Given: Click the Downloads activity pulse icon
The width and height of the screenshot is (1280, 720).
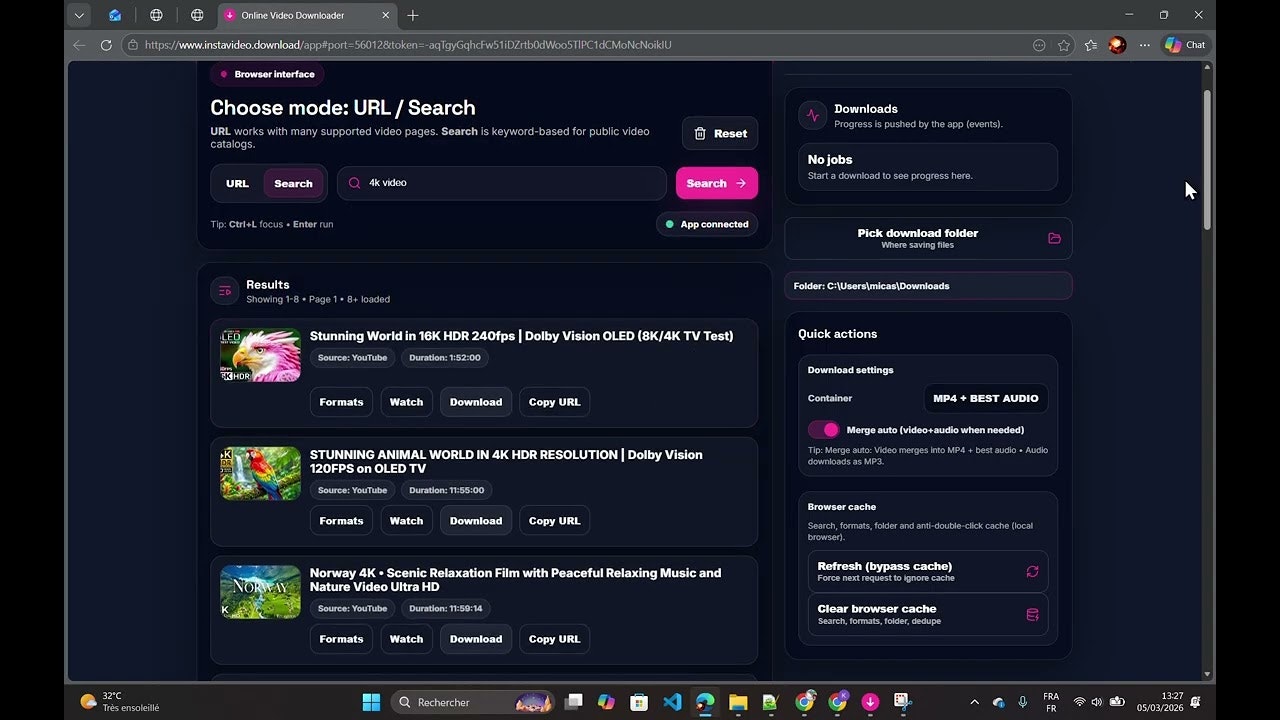Looking at the screenshot, I should (x=812, y=115).
